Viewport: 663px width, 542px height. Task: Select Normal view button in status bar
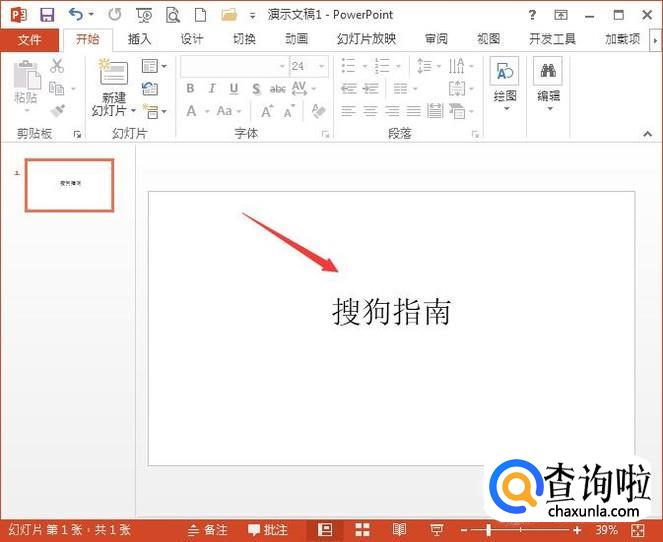tap(325, 529)
